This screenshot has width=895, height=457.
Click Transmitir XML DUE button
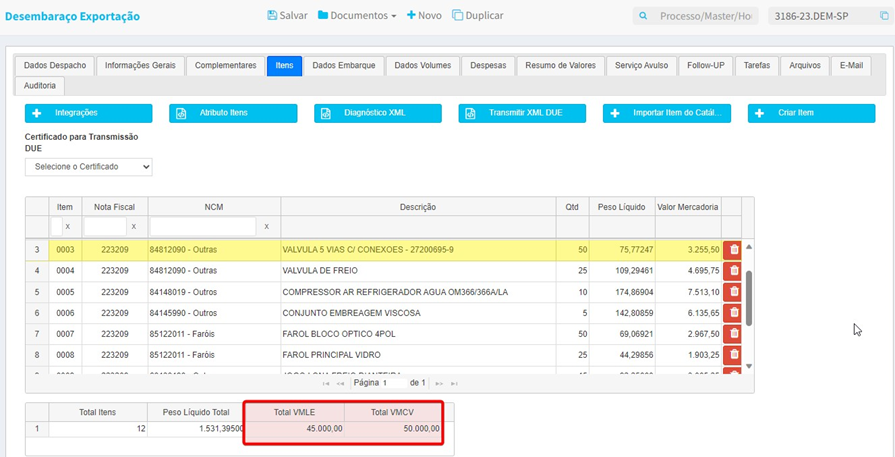click(x=522, y=113)
